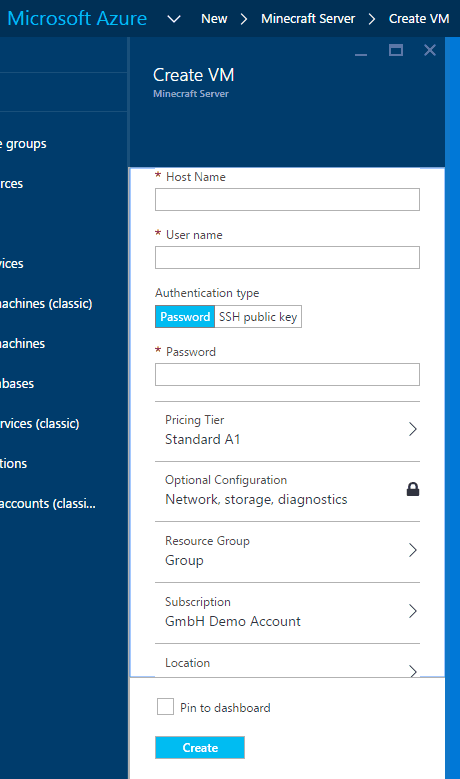The height and width of the screenshot is (779, 460).
Task: Go to the New breadcrumb
Action: coord(214,19)
